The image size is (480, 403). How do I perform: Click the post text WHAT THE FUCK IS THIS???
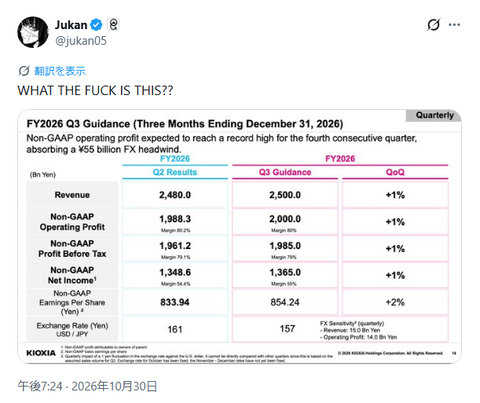95,90
